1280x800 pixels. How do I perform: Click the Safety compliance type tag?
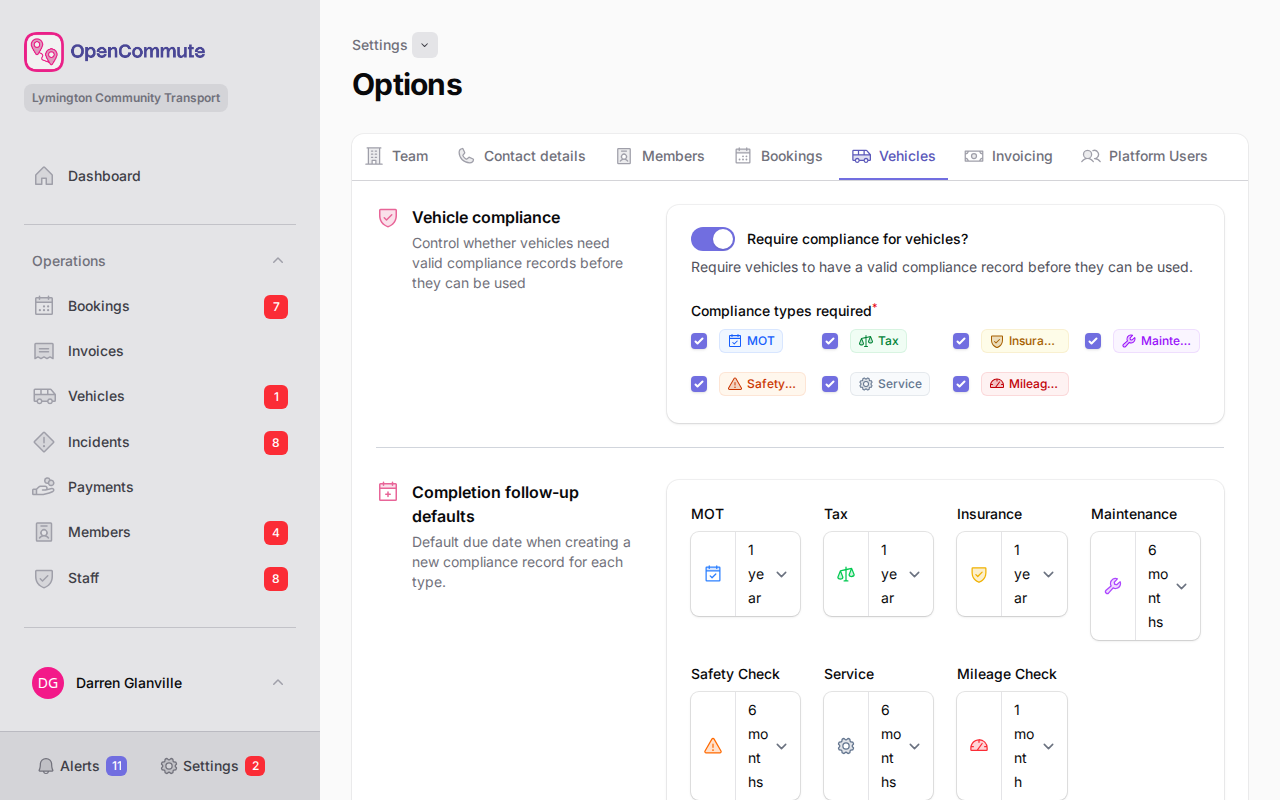tap(762, 384)
